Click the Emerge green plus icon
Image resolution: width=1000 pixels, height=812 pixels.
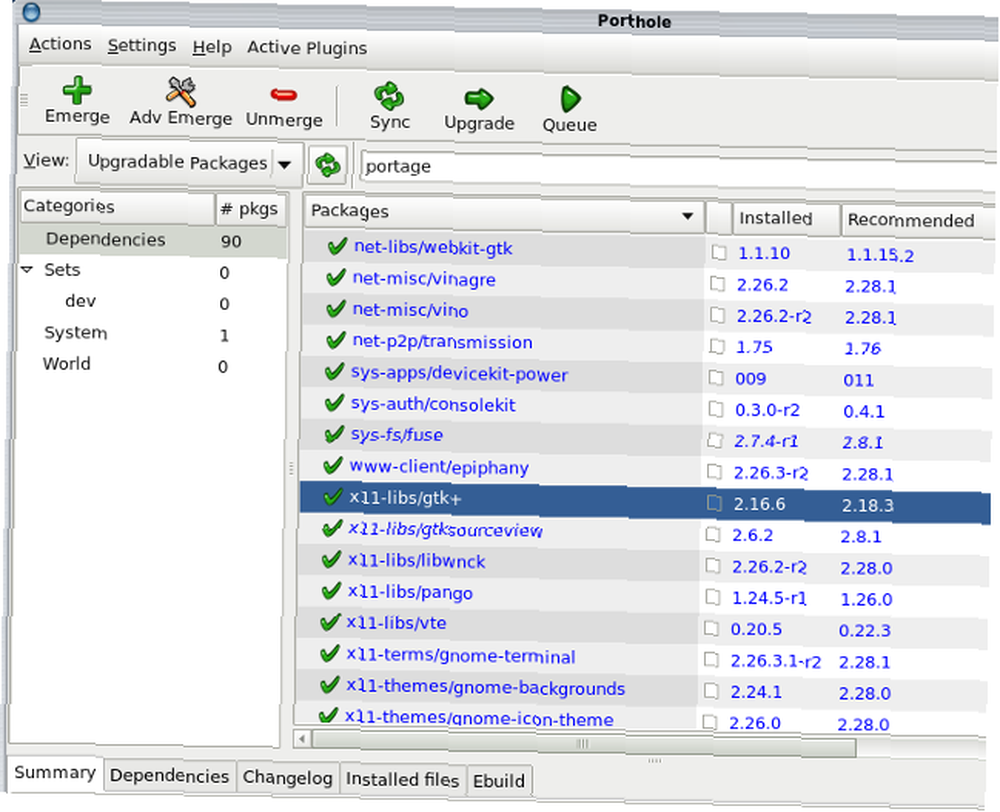point(77,90)
